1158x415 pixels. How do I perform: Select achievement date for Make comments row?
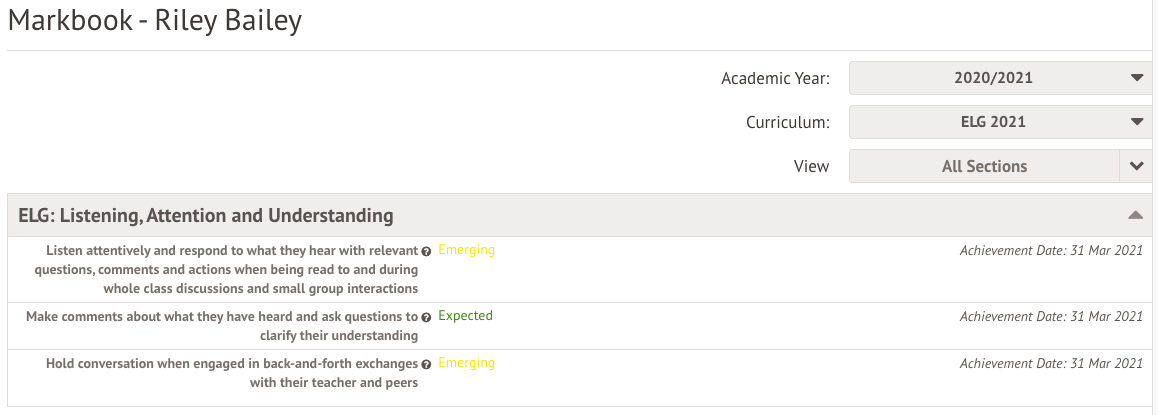point(1051,317)
